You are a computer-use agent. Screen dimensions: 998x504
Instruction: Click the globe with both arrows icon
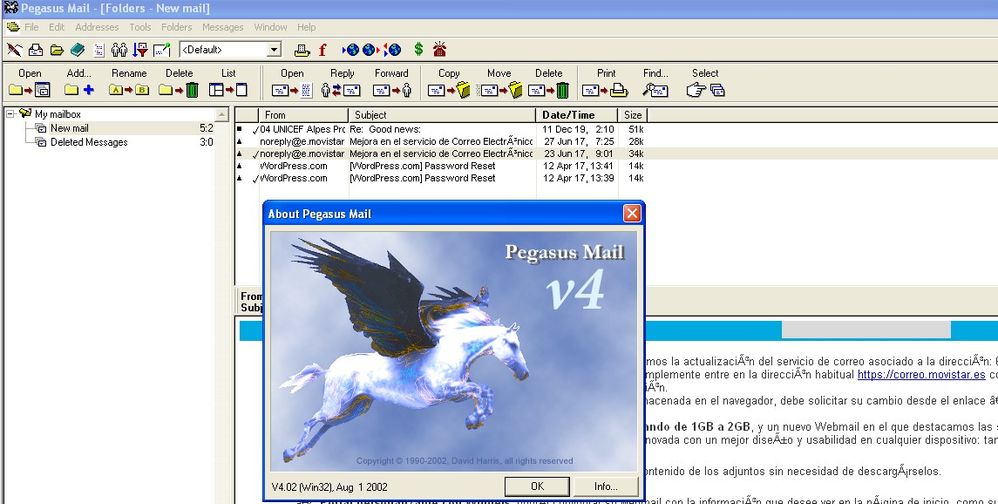(391, 50)
